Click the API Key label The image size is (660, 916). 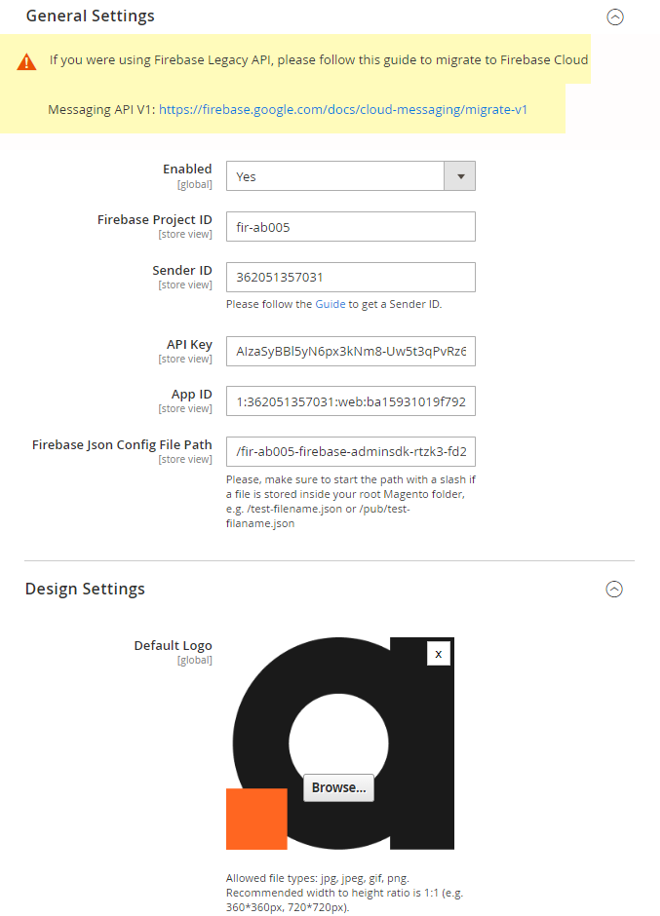(189, 345)
